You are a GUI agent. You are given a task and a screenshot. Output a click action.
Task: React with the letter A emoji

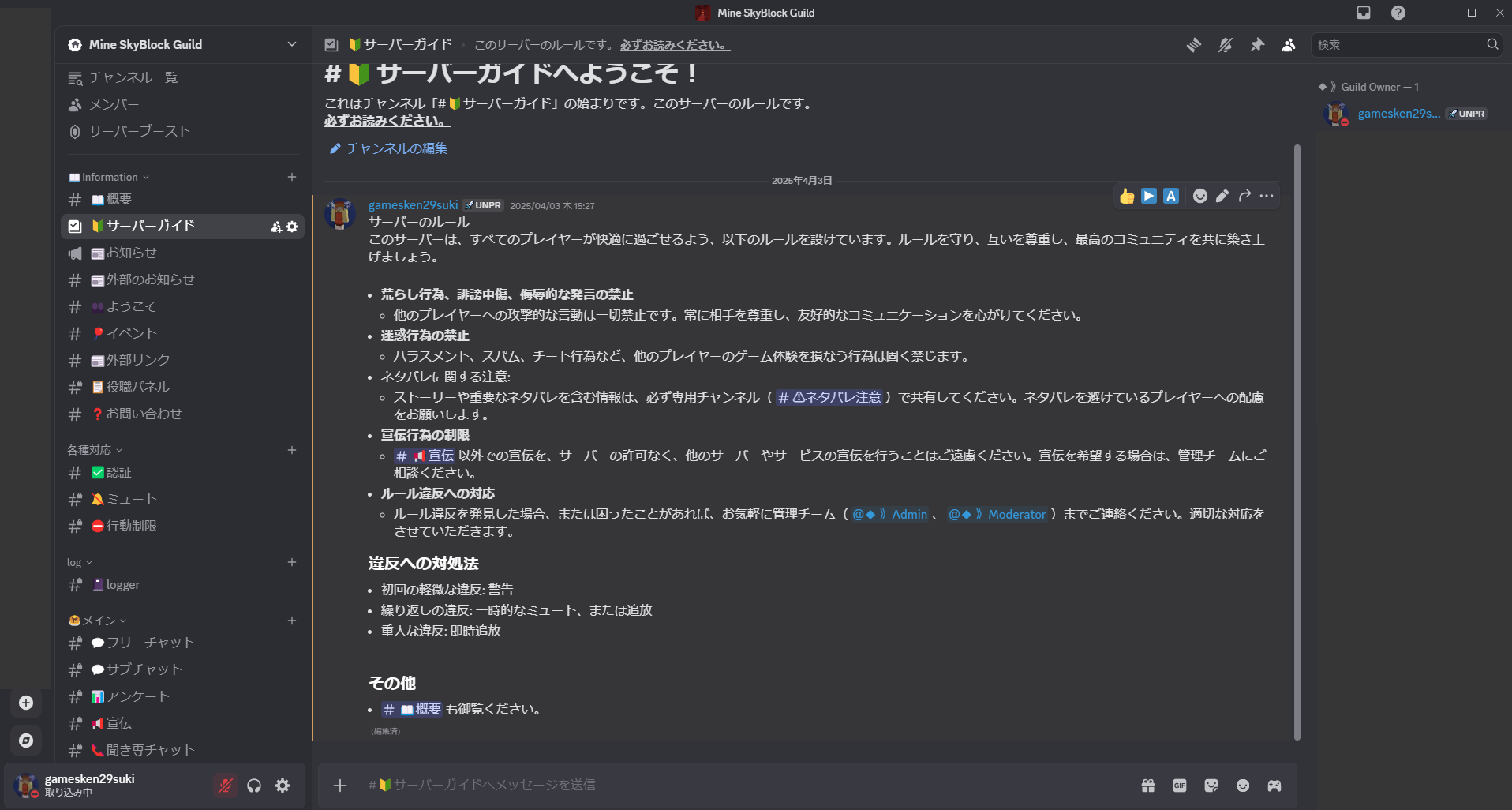[x=1171, y=196]
